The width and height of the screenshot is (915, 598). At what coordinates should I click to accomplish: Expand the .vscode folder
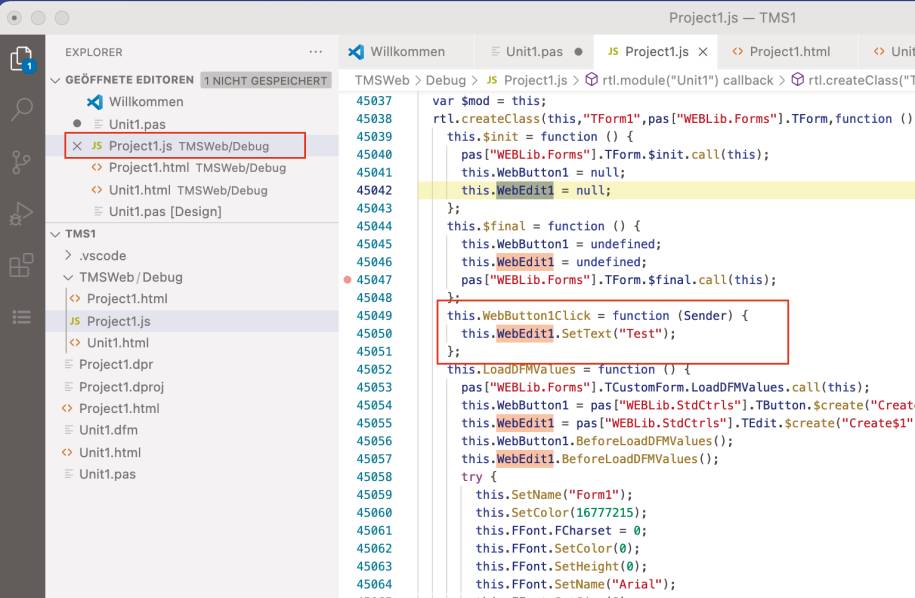pyautogui.click(x=69, y=256)
